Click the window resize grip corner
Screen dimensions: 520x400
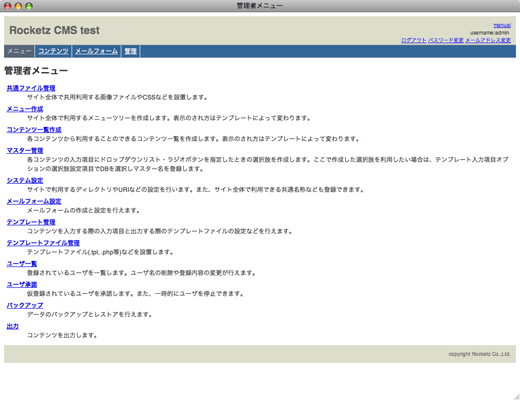pos(516,396)
